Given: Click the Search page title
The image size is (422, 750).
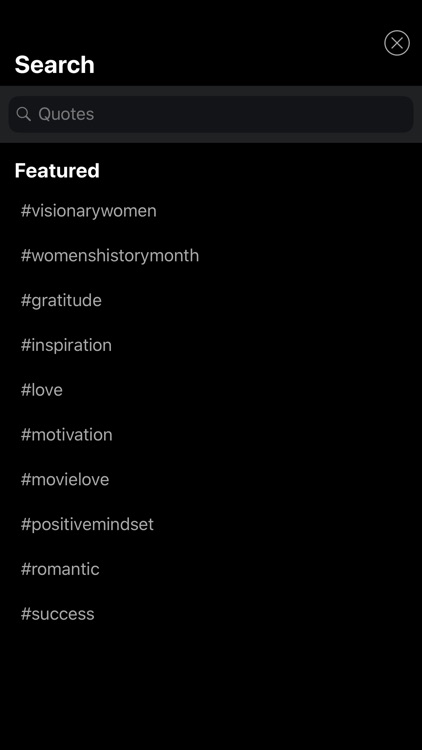Looking at the screenshot, I should [55, 65].
